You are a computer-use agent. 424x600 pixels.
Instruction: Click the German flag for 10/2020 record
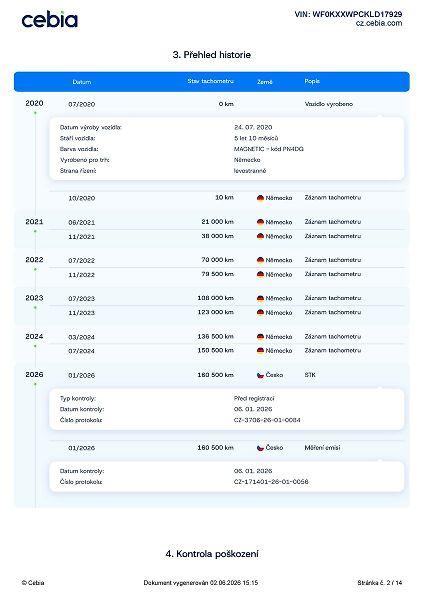pyautogui.click(x=260, y=198)
